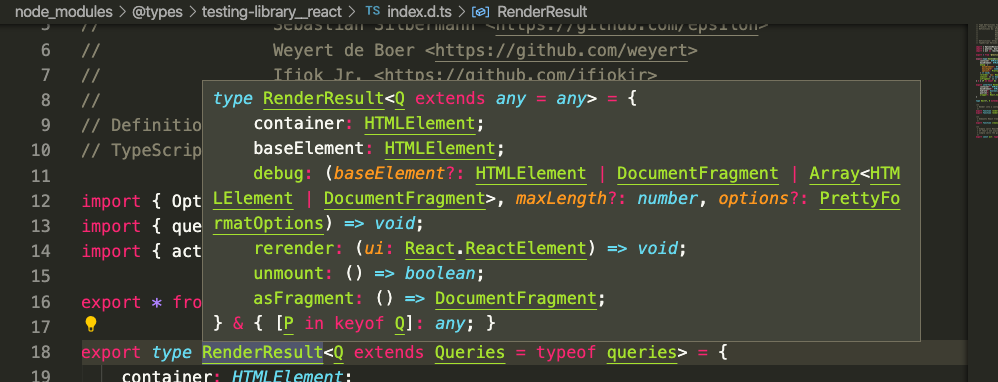
Task: Click export keyword on line 16
Action: point(111,302)
